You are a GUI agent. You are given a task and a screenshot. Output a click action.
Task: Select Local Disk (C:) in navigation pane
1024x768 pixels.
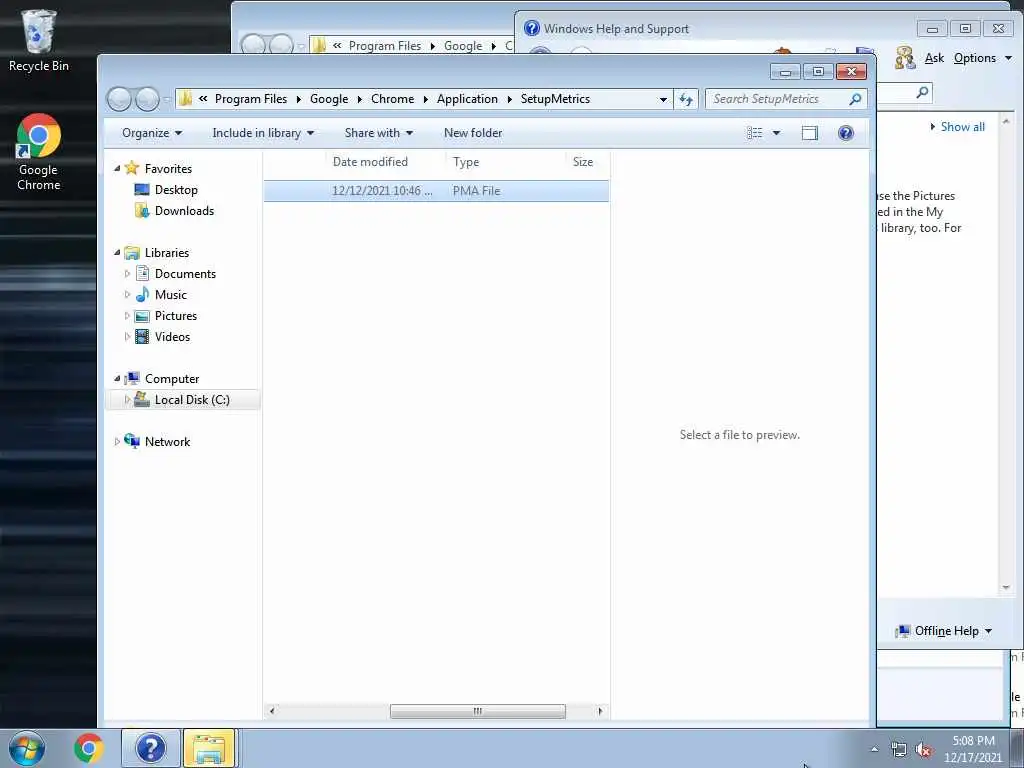point(183,400)
